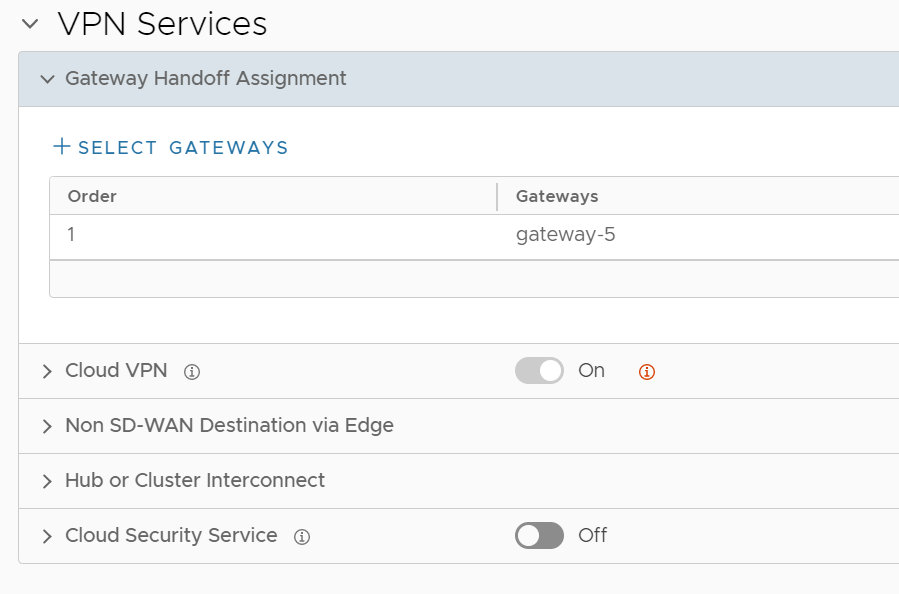Open the Cloud VPN info tooltip icon
The image size is (899, 594).
click(x=192, y=372)
